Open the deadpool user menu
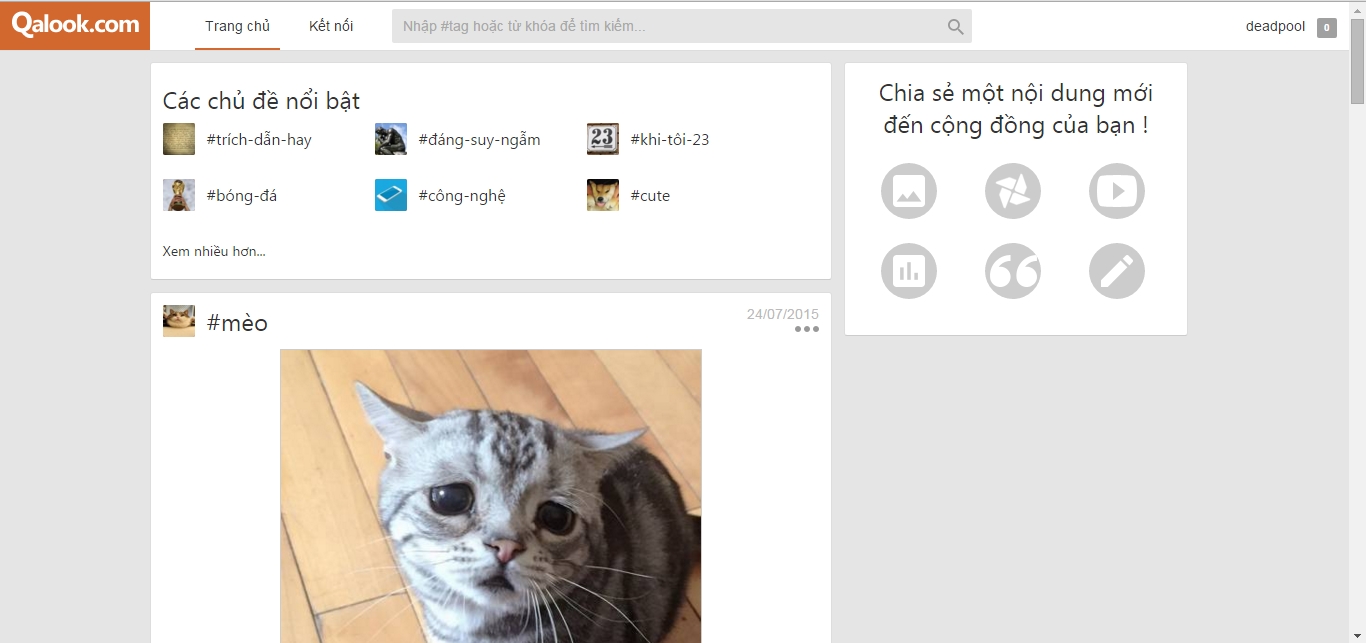The height and width of the screenshot is (643, 1366). 1275,27
